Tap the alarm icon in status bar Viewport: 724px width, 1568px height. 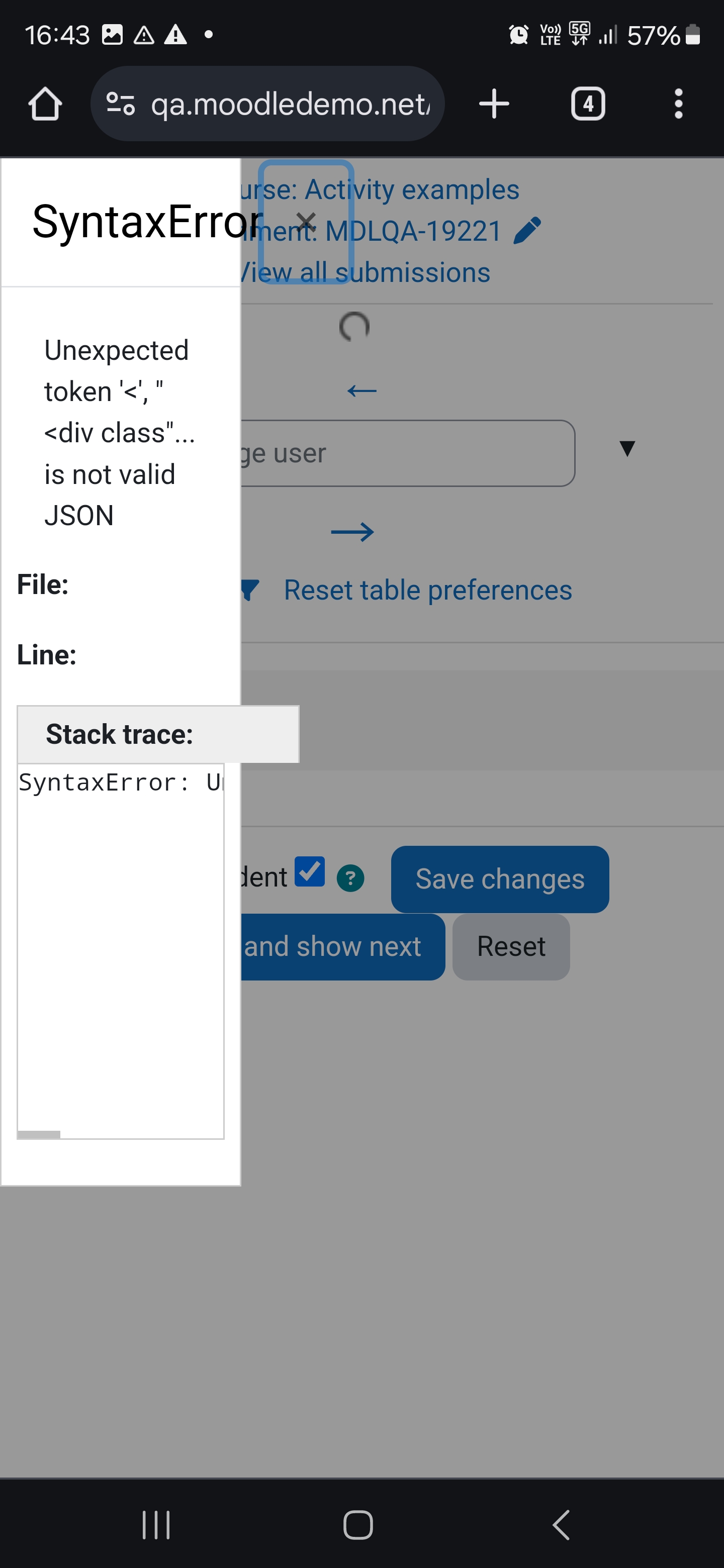[x=518, y=35]
